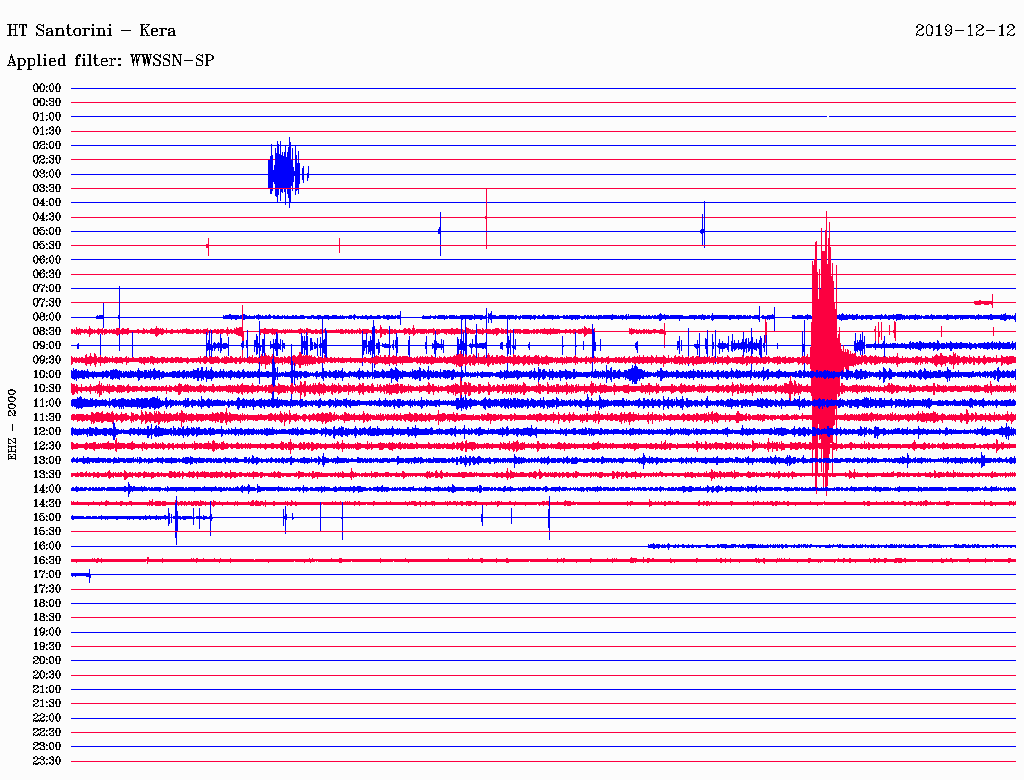Select the 01:00 time label
Viewport: 1024px width, 780px height.
(x=47, y=116)
